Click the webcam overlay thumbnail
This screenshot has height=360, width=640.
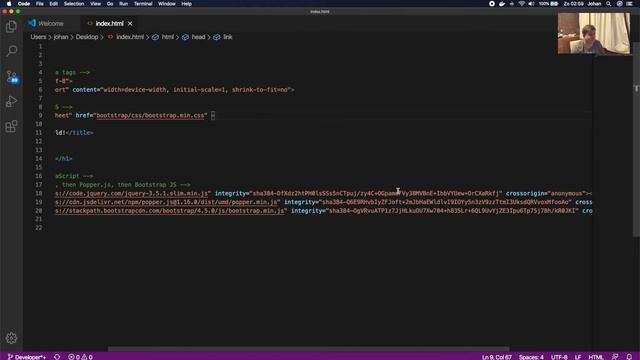(594, 33)
